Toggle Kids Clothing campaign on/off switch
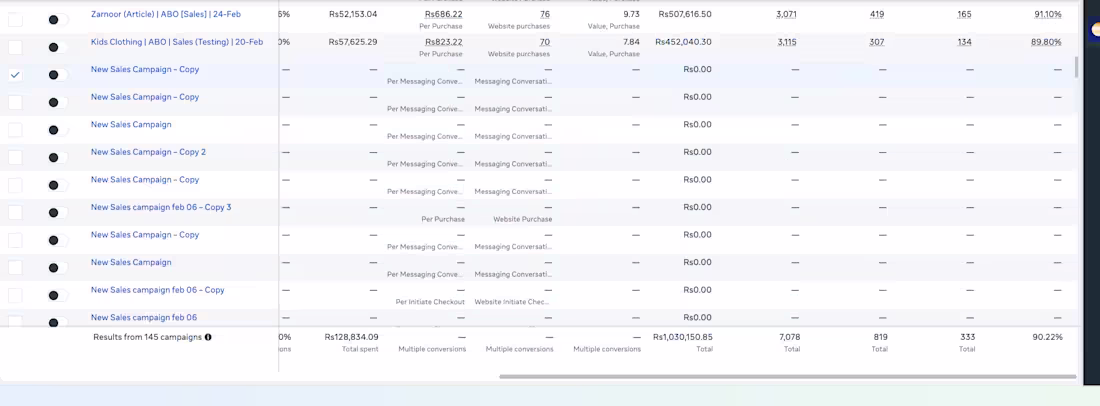The width and height of the screenshot is (1100, 406). pos(57,47)
